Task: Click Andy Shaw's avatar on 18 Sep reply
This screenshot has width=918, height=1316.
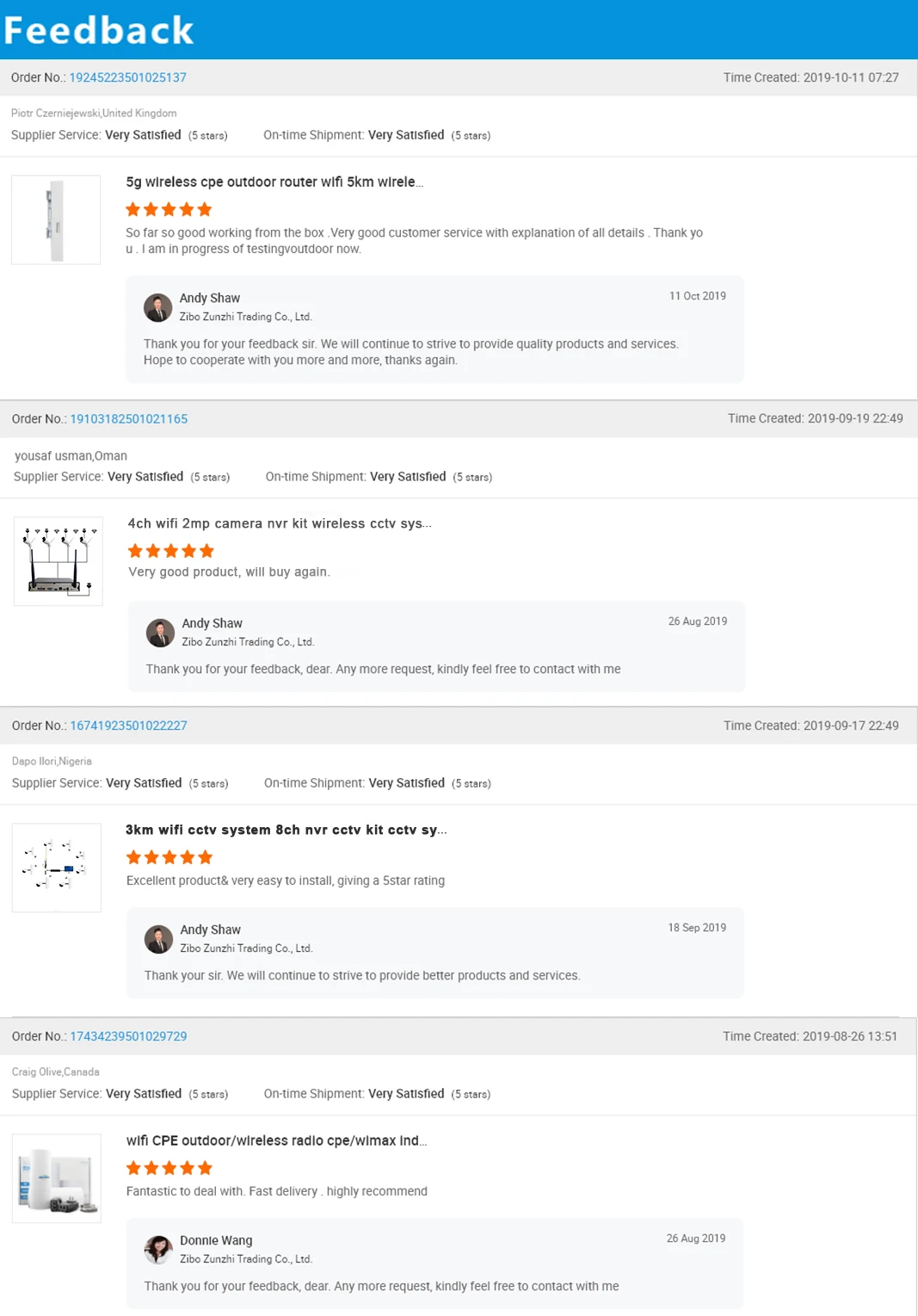Action: click(x=158, y=939)
